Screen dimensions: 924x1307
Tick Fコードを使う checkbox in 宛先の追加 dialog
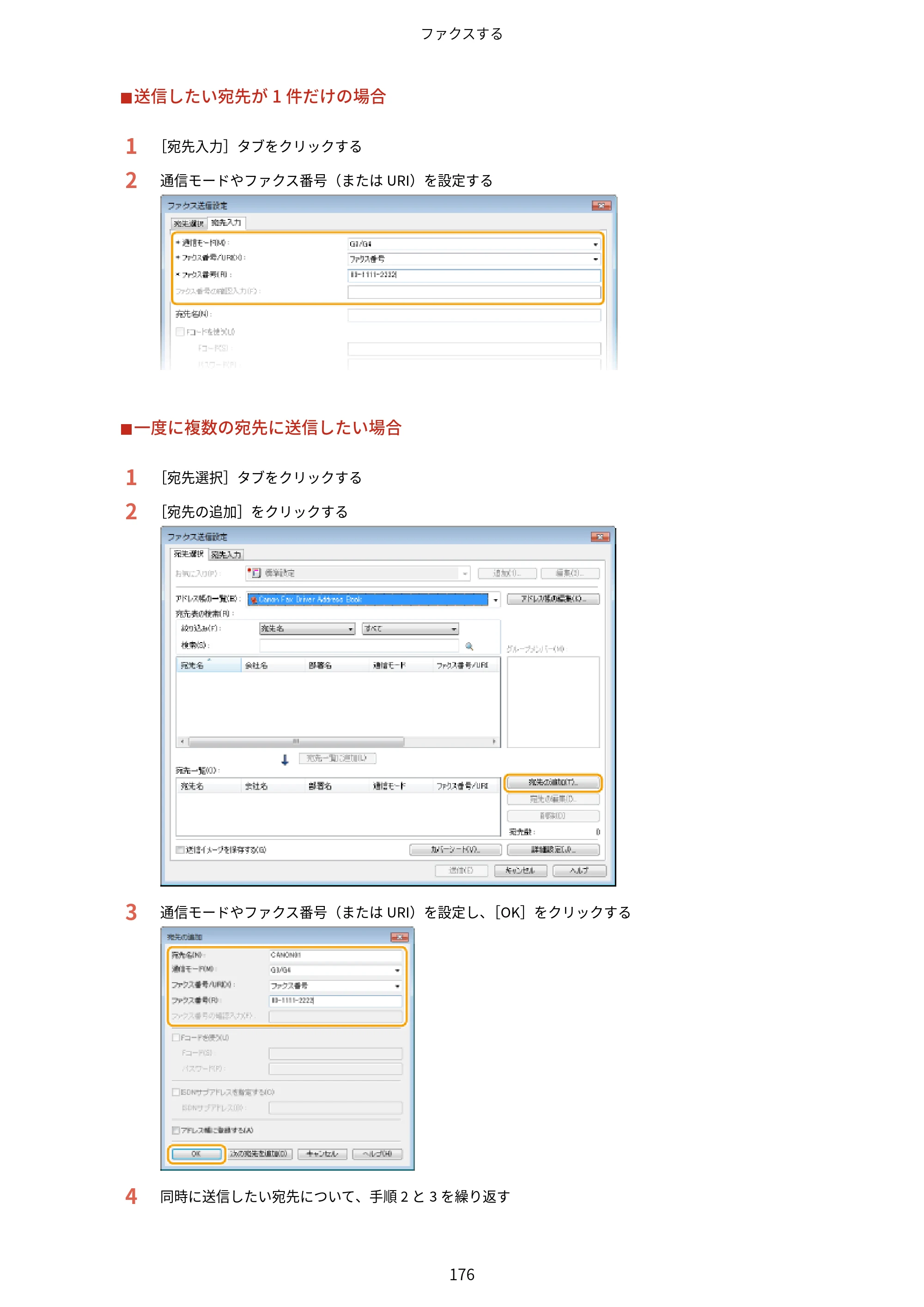point(176,1038)
